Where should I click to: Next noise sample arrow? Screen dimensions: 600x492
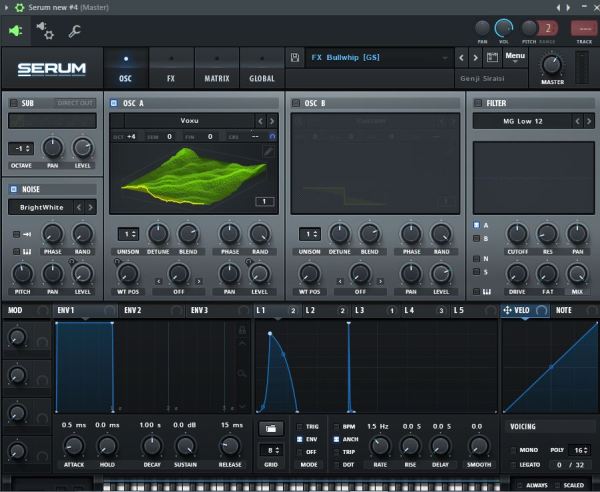pos(90,207)
